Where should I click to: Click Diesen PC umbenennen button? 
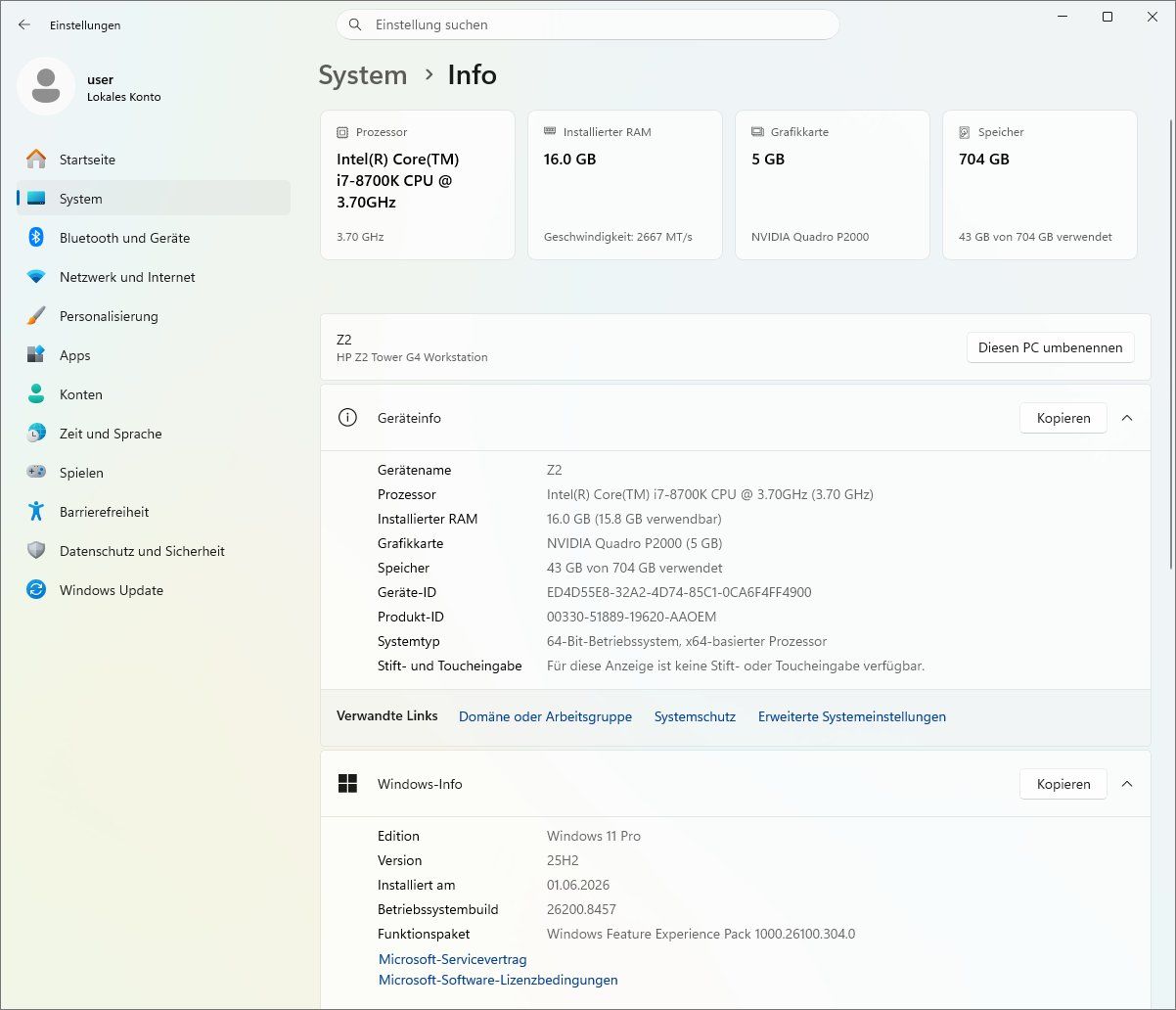[1051, 347]
